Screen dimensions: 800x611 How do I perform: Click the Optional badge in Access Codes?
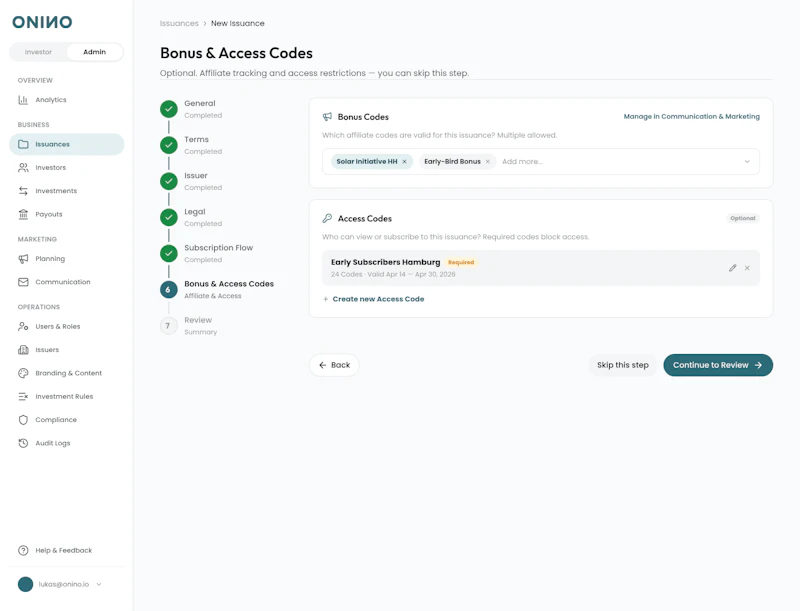pyautogui.click(x=743, y=218)
